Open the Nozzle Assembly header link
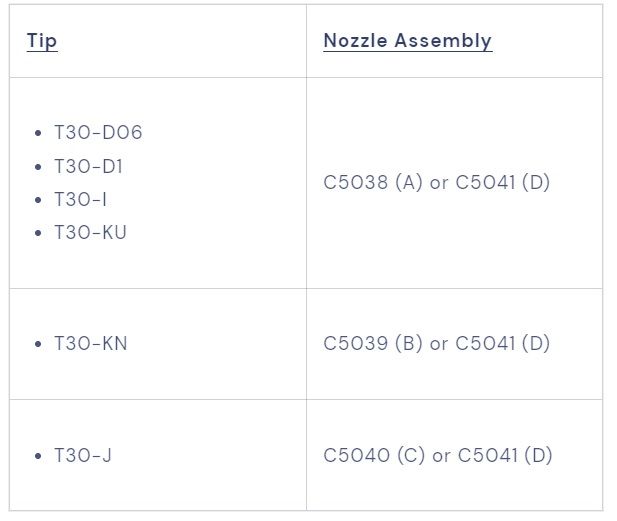Image resolution: width=617 pixels, height=521 pixels. 407,41
